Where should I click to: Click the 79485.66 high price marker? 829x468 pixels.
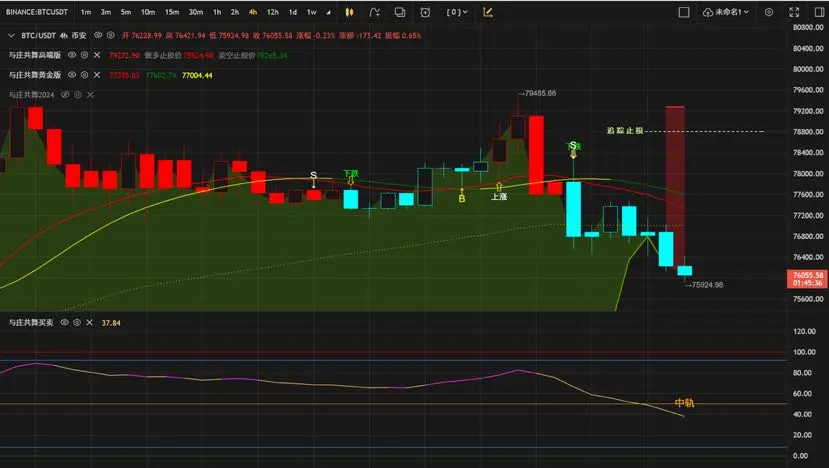click(x=537, y=93)
